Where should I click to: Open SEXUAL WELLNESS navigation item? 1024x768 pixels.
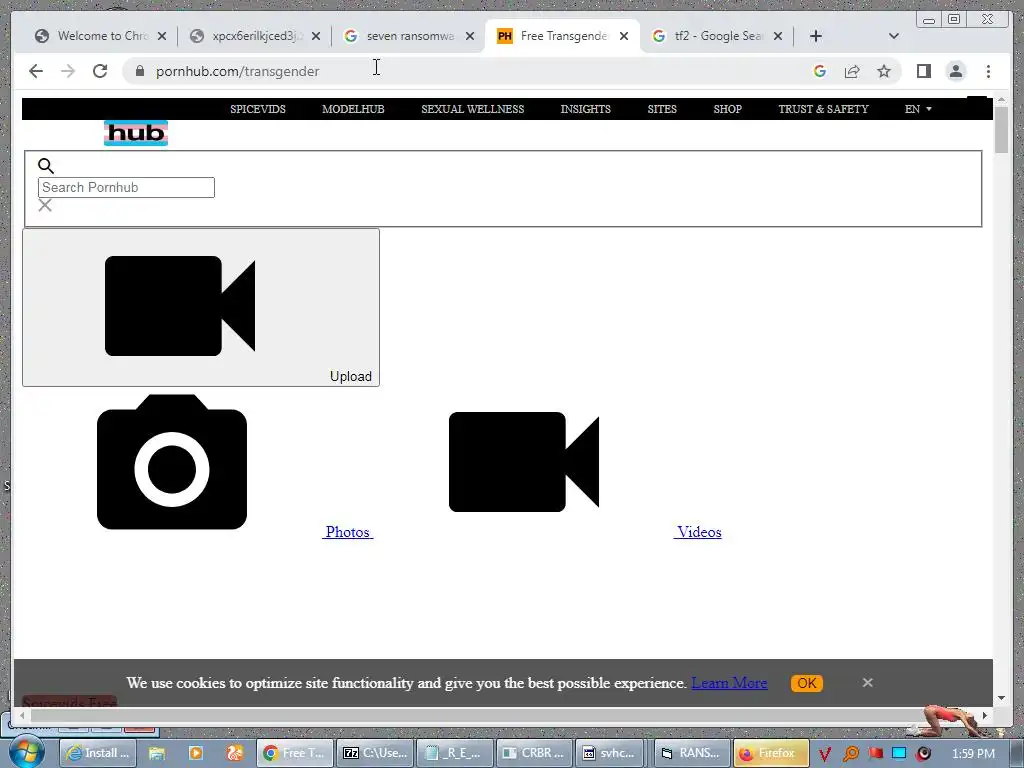point(473,109)
